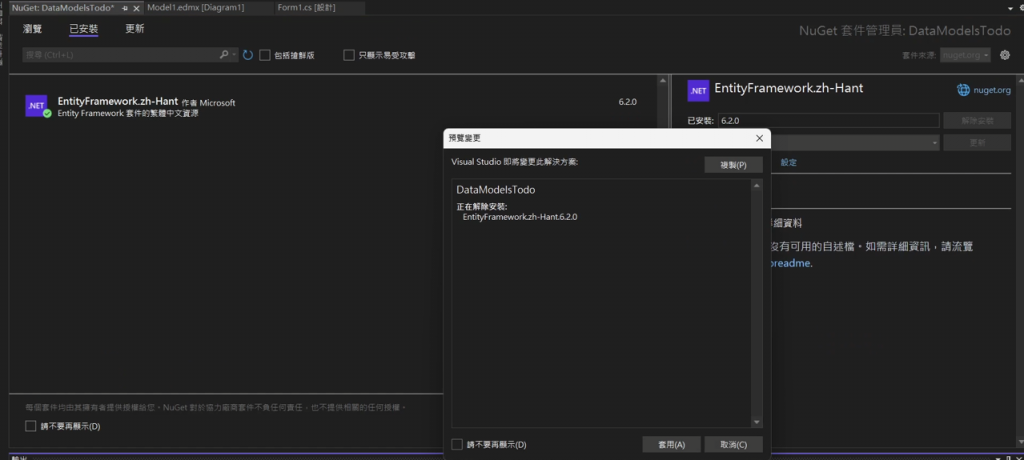Click 取消(C) to cancel the dialog

click(733, 444)
